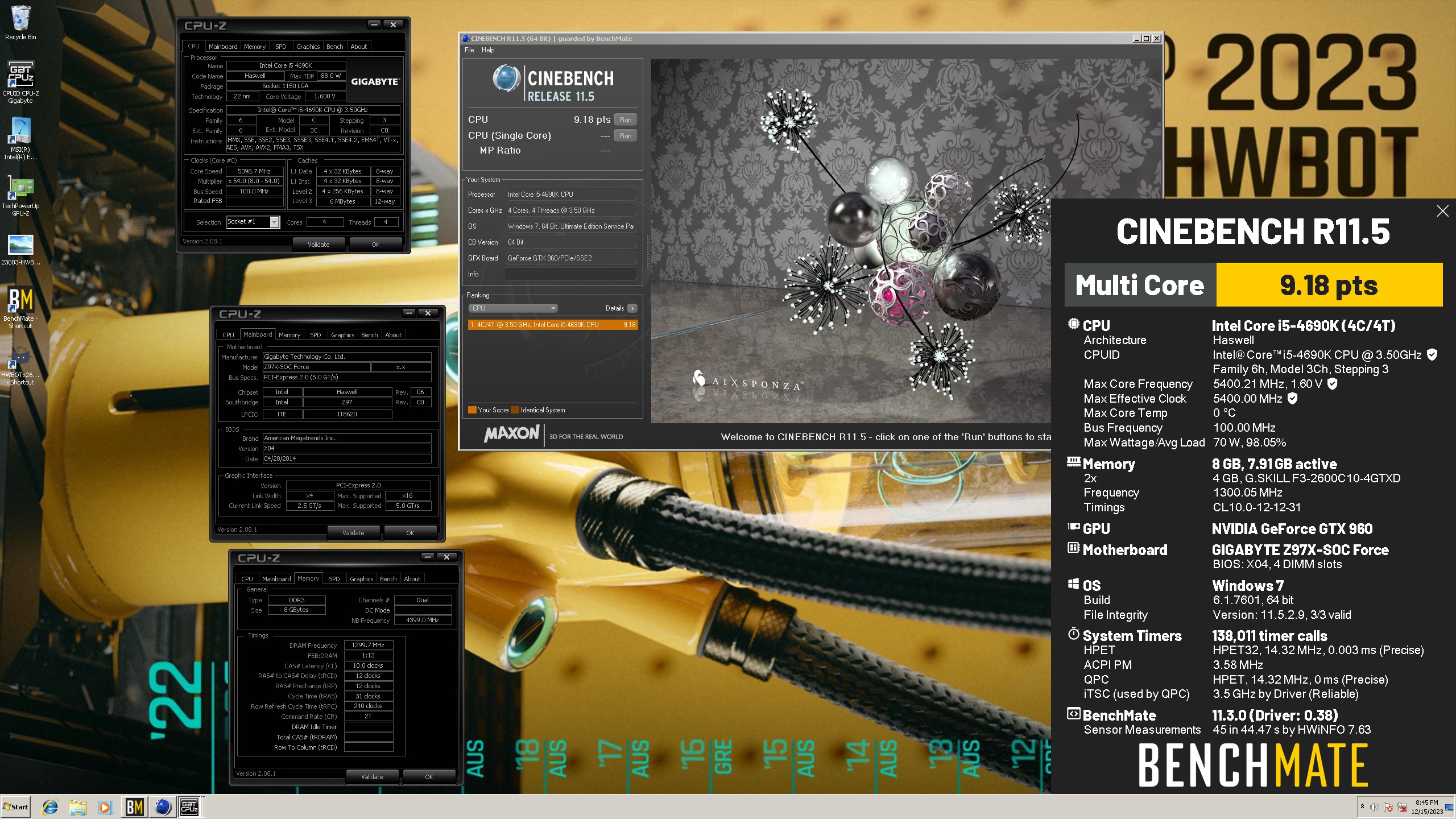Select Memory tab in middle CPU-Z window
This screenshot has width=1456, height=819.
tap(289, 335)
